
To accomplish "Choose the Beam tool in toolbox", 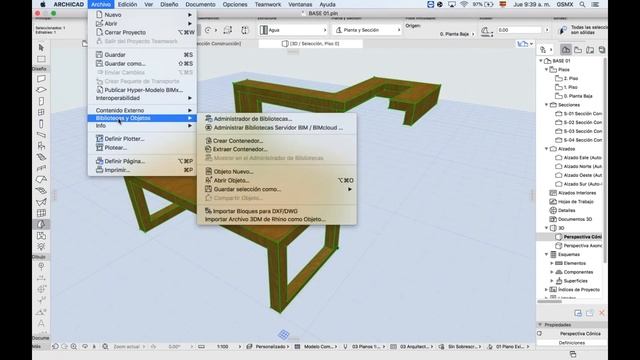I will [x=41, y=135].
